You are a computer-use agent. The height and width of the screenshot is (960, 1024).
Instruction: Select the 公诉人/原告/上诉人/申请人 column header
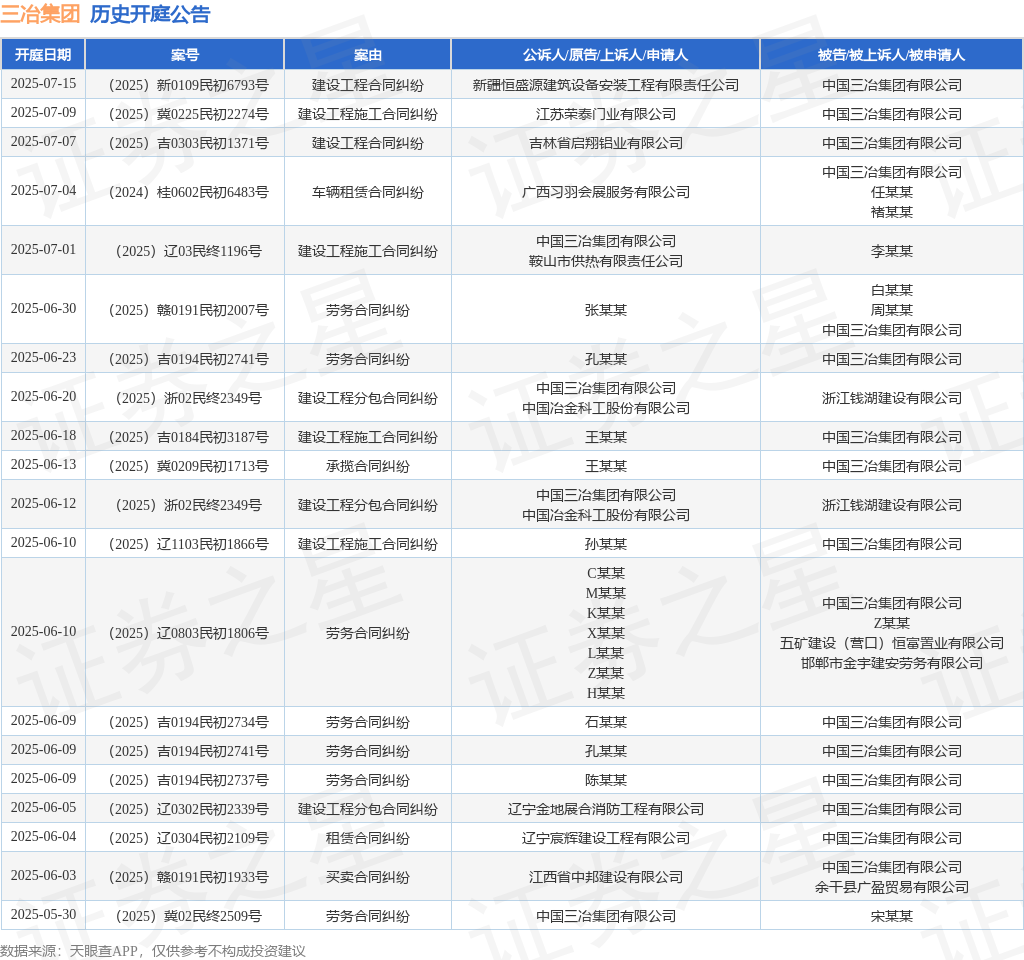click(605, 55)
